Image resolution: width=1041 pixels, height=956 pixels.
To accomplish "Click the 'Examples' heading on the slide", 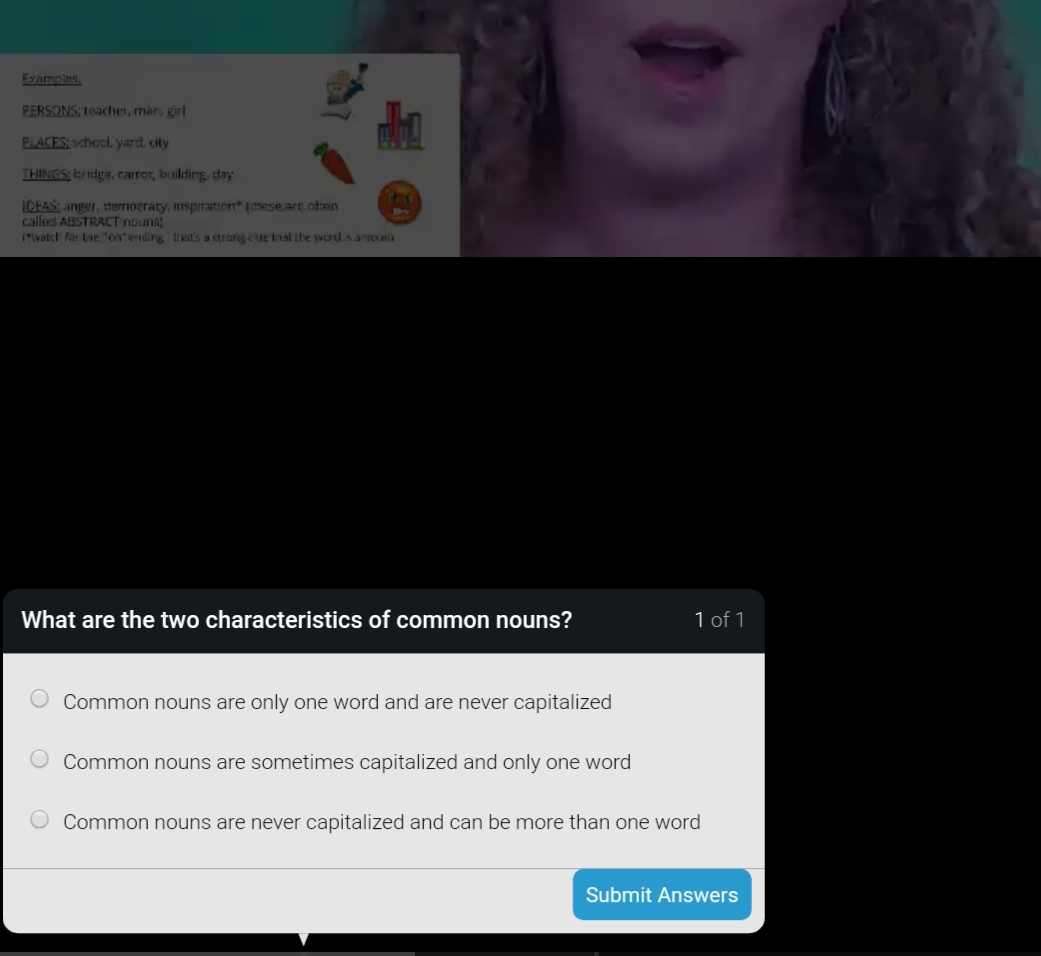I will (52, 78).
